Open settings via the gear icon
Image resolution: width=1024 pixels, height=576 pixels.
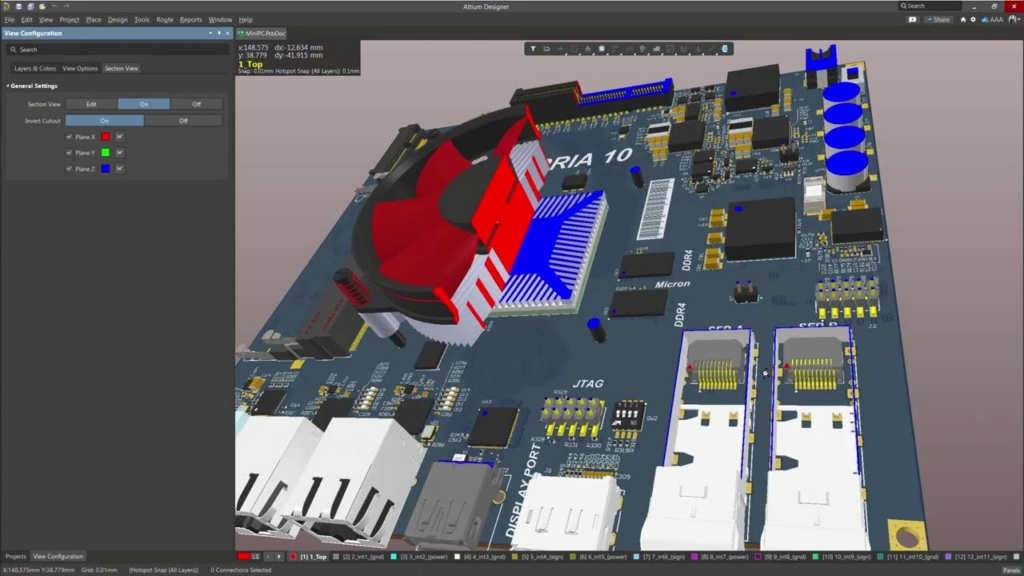(975, 19)
